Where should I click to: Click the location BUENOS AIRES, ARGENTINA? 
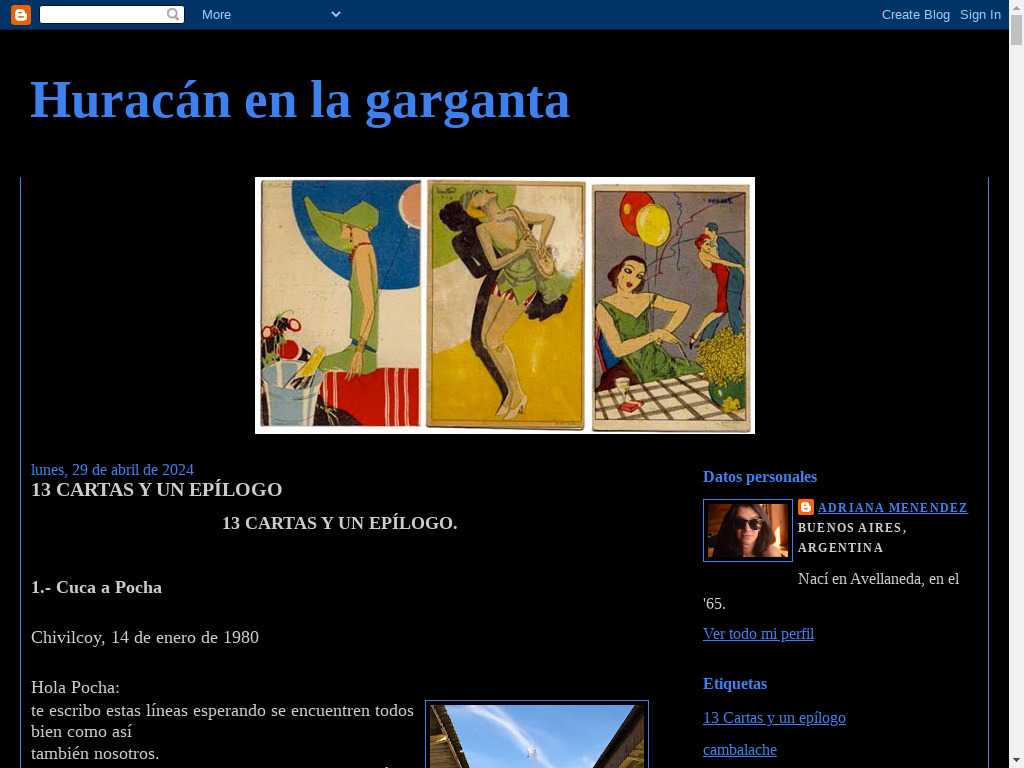pyautogui.click(x=852, y=537)
